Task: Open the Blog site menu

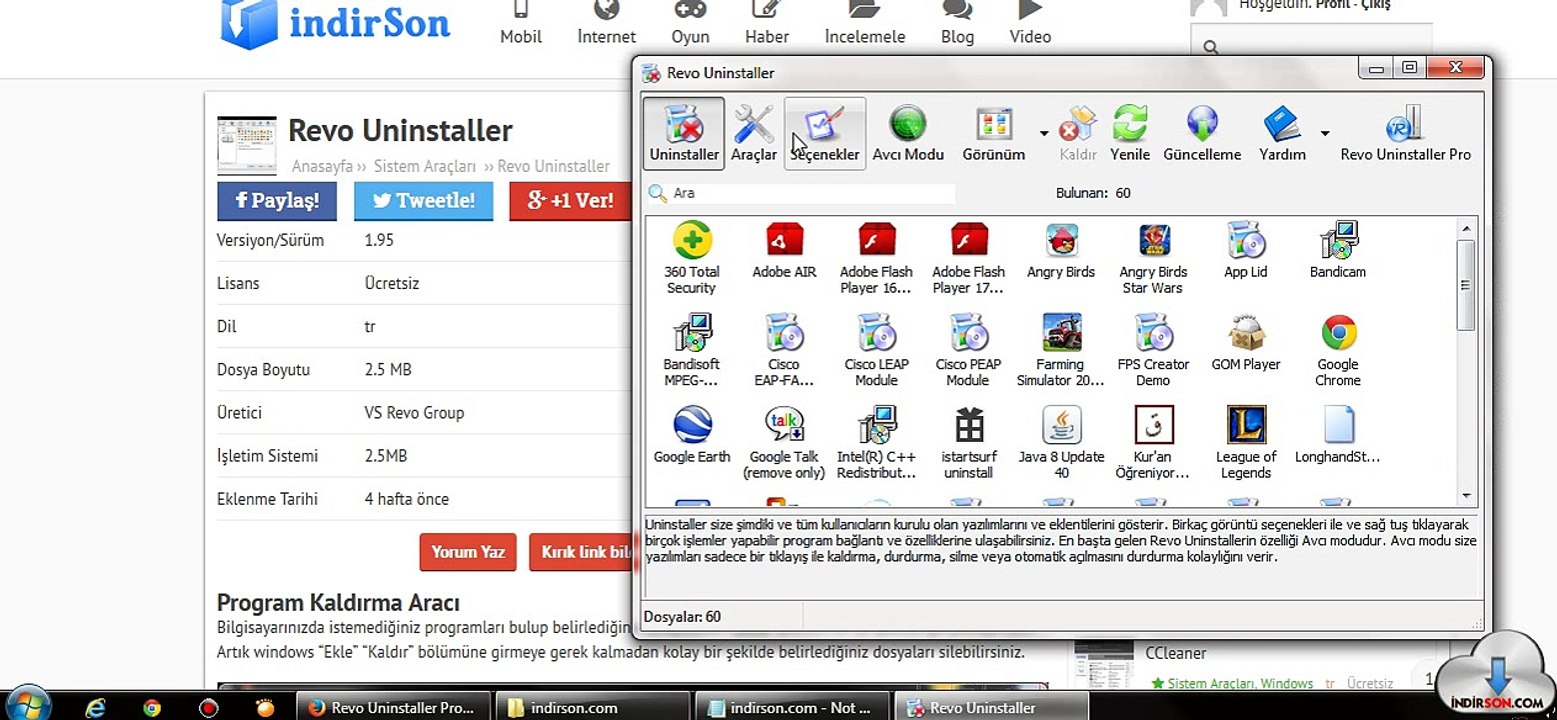Action: coord(957,24)
